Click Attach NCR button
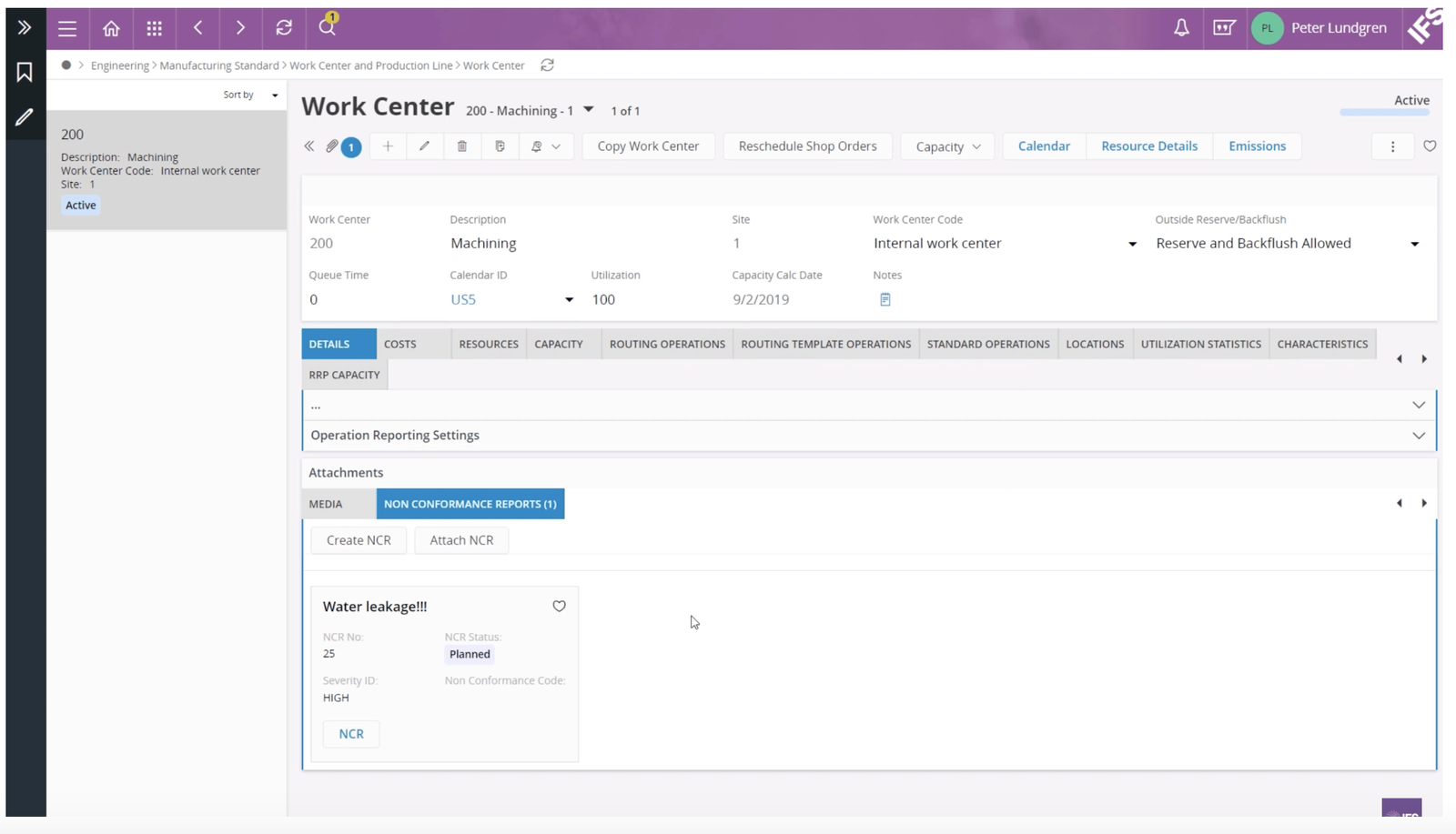This screenshot has height=834, width=1456. (461, 540)
